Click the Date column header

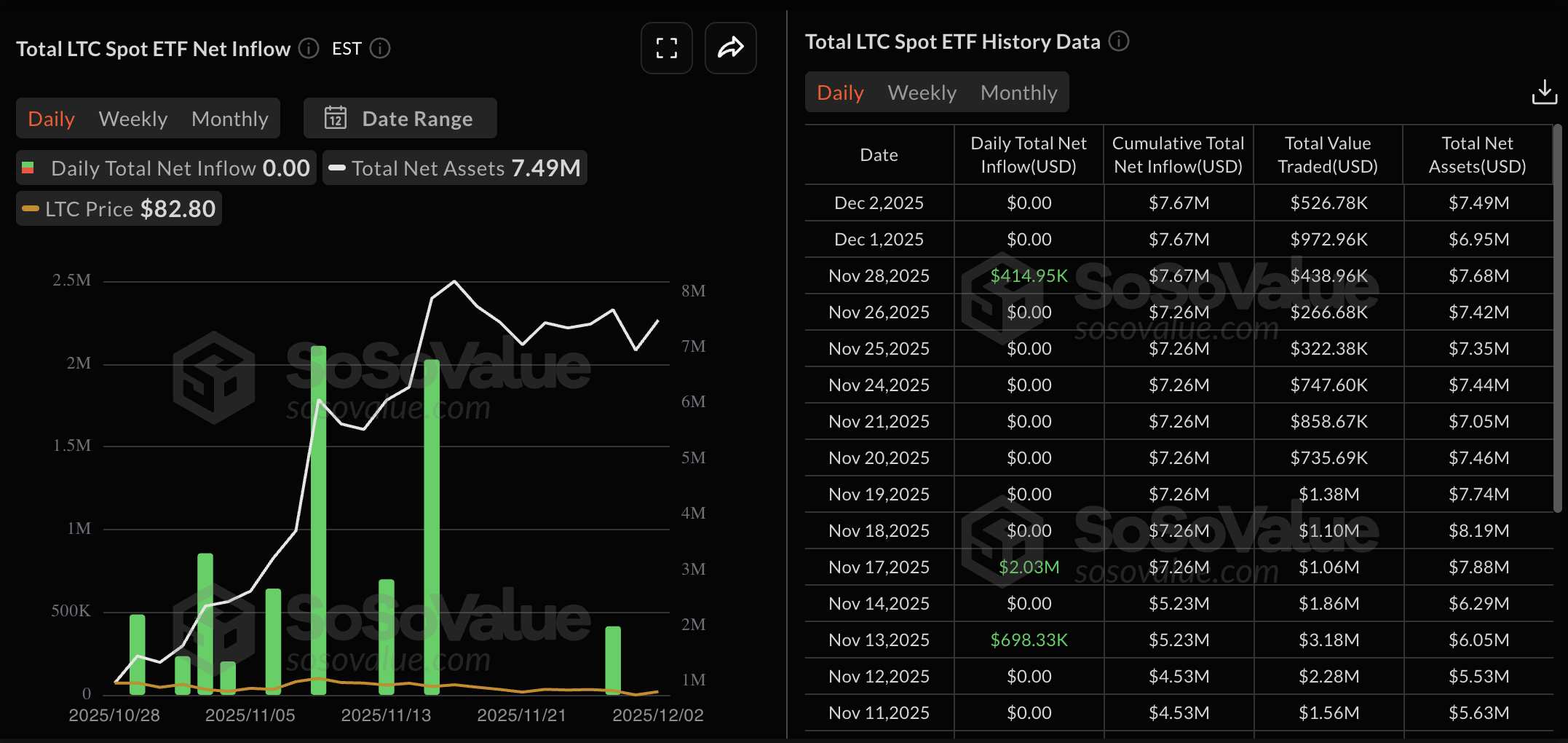pyautogui.click(x=879, y=154)
